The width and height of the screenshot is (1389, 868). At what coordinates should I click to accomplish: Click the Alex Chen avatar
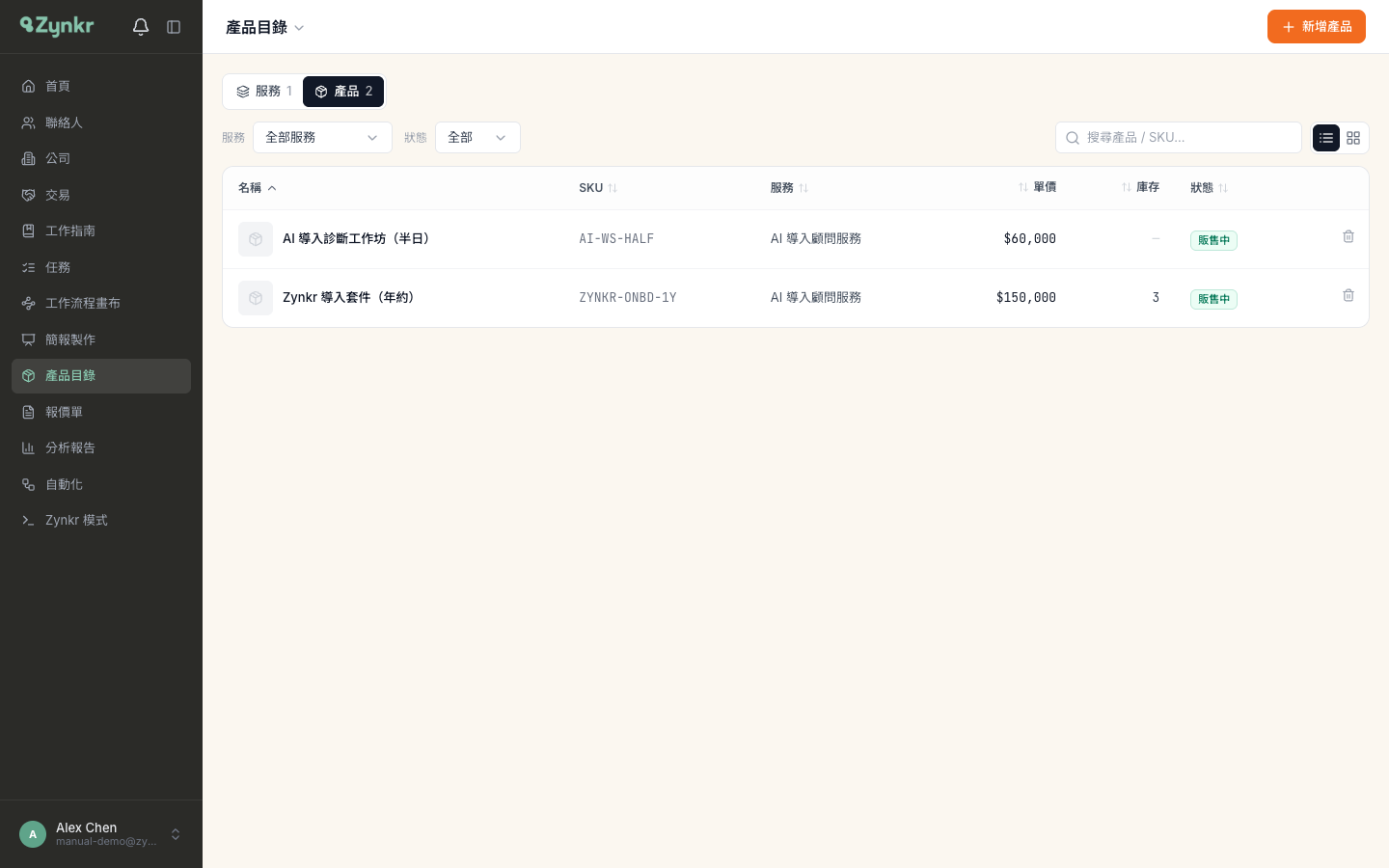coord(33,834)
